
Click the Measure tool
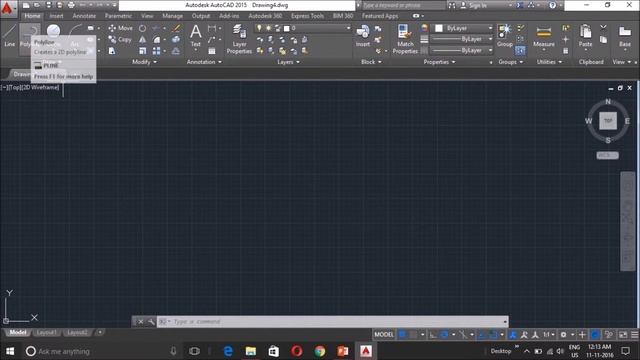click(x=544, y=36)
